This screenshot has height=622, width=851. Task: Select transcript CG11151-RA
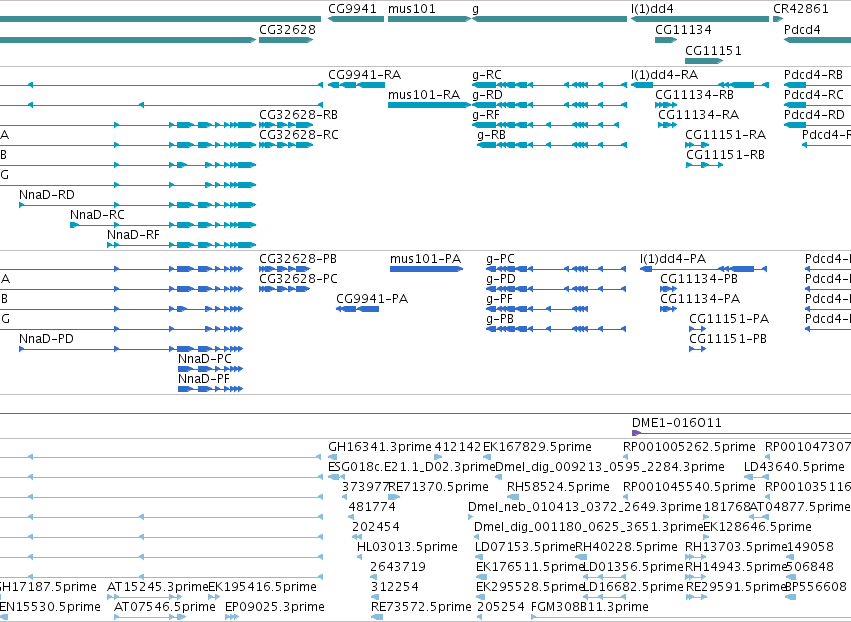tap(726, 135)
